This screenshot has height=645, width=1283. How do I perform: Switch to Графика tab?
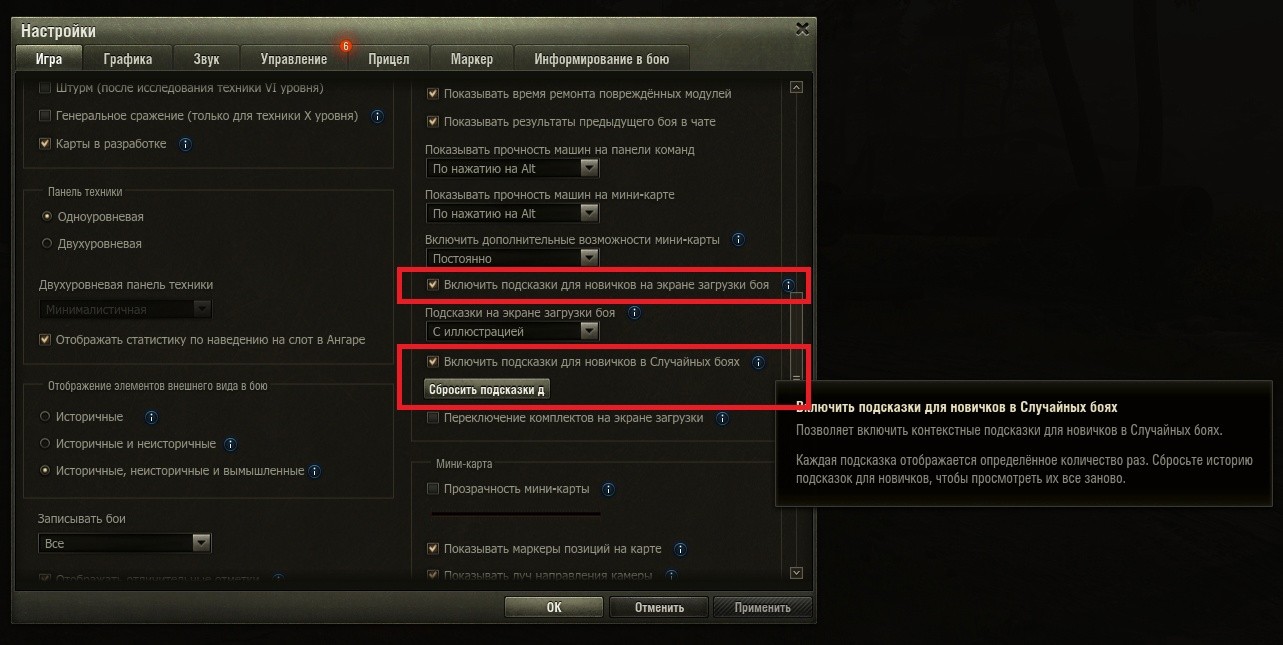pos(128,59)
